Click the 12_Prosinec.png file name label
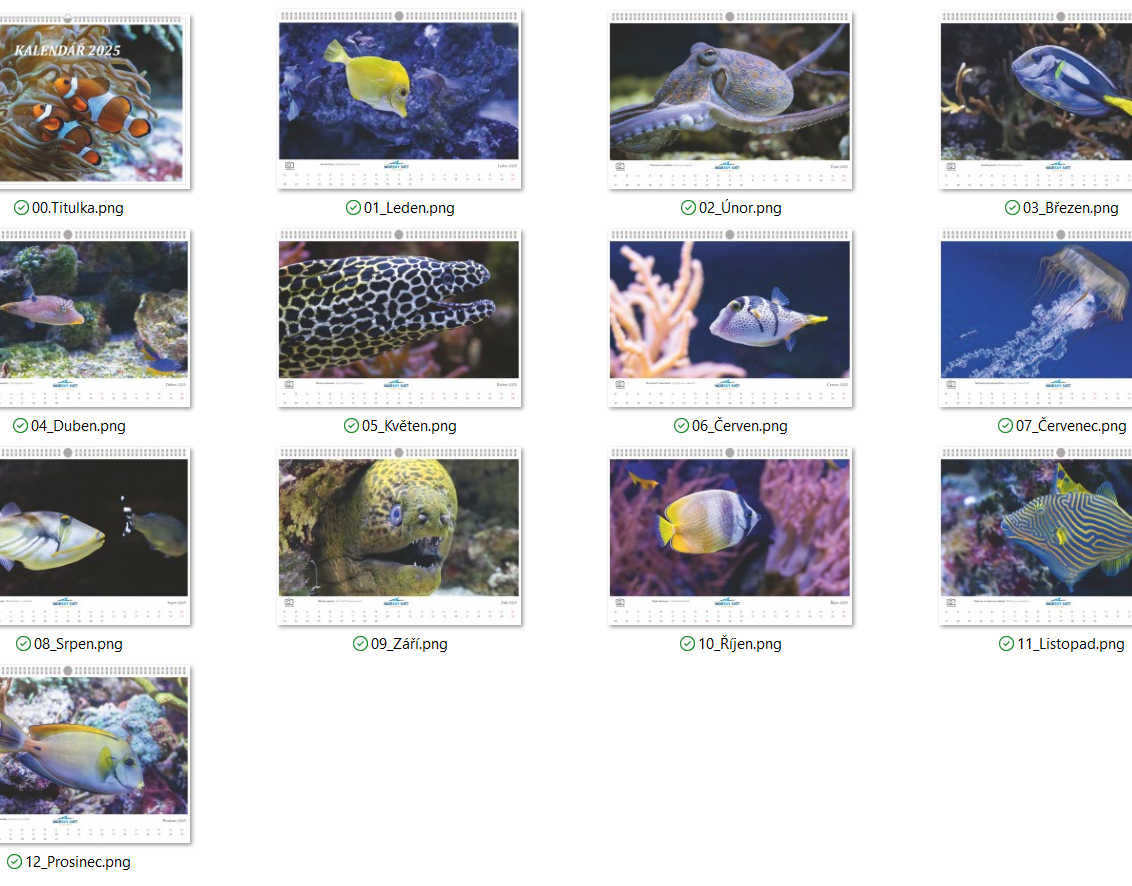The image size is (1132, 886). [78, 862]
